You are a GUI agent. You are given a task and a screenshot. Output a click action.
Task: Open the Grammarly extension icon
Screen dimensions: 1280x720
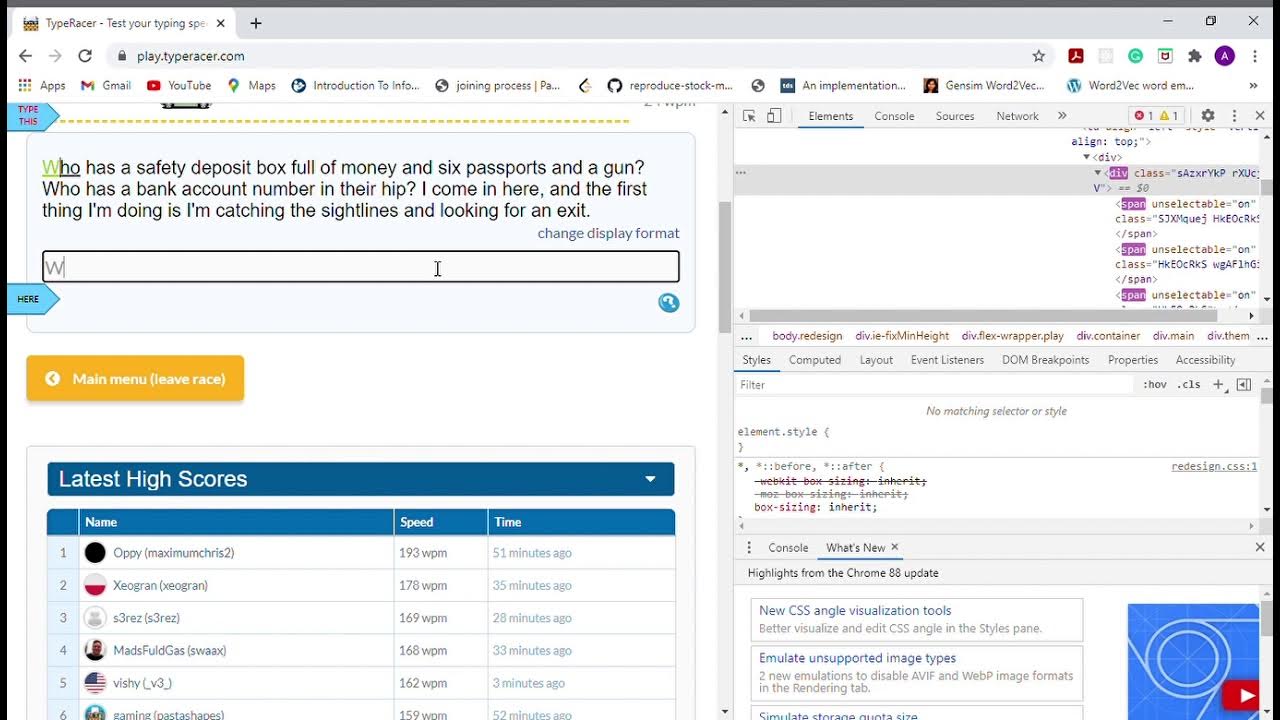pyautogui.click(x=1136, y=56)
